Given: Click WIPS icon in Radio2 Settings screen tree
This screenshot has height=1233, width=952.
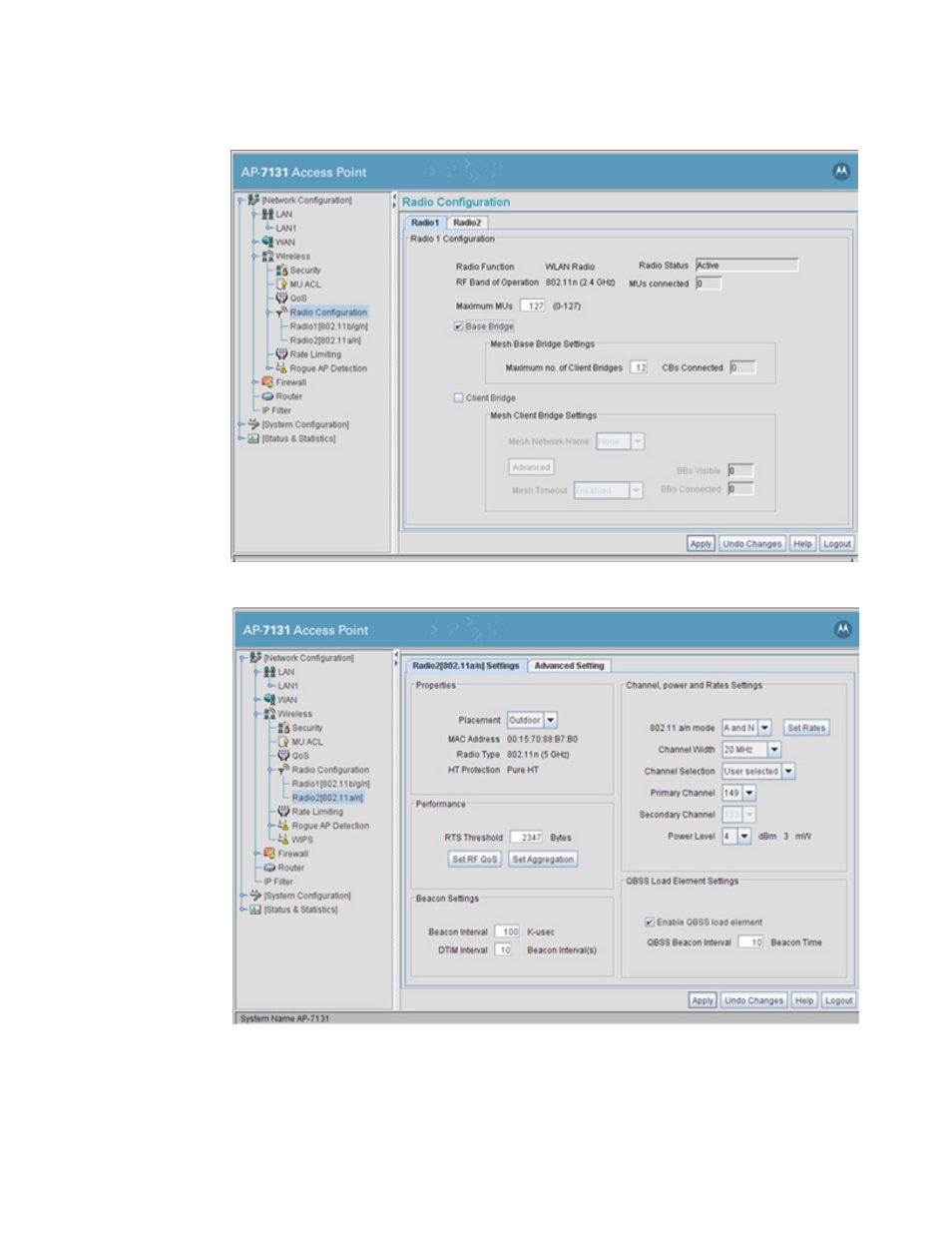Looking at the screenshot, I should pos(283,839).
